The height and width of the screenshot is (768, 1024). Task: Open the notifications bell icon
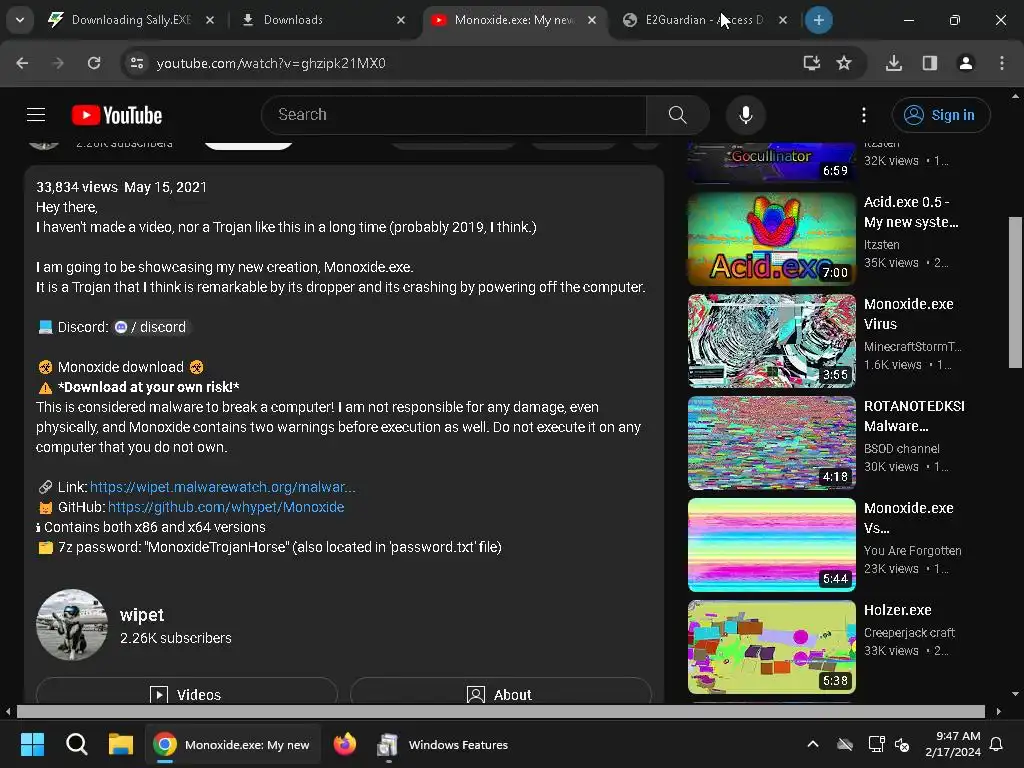[997, 744]
